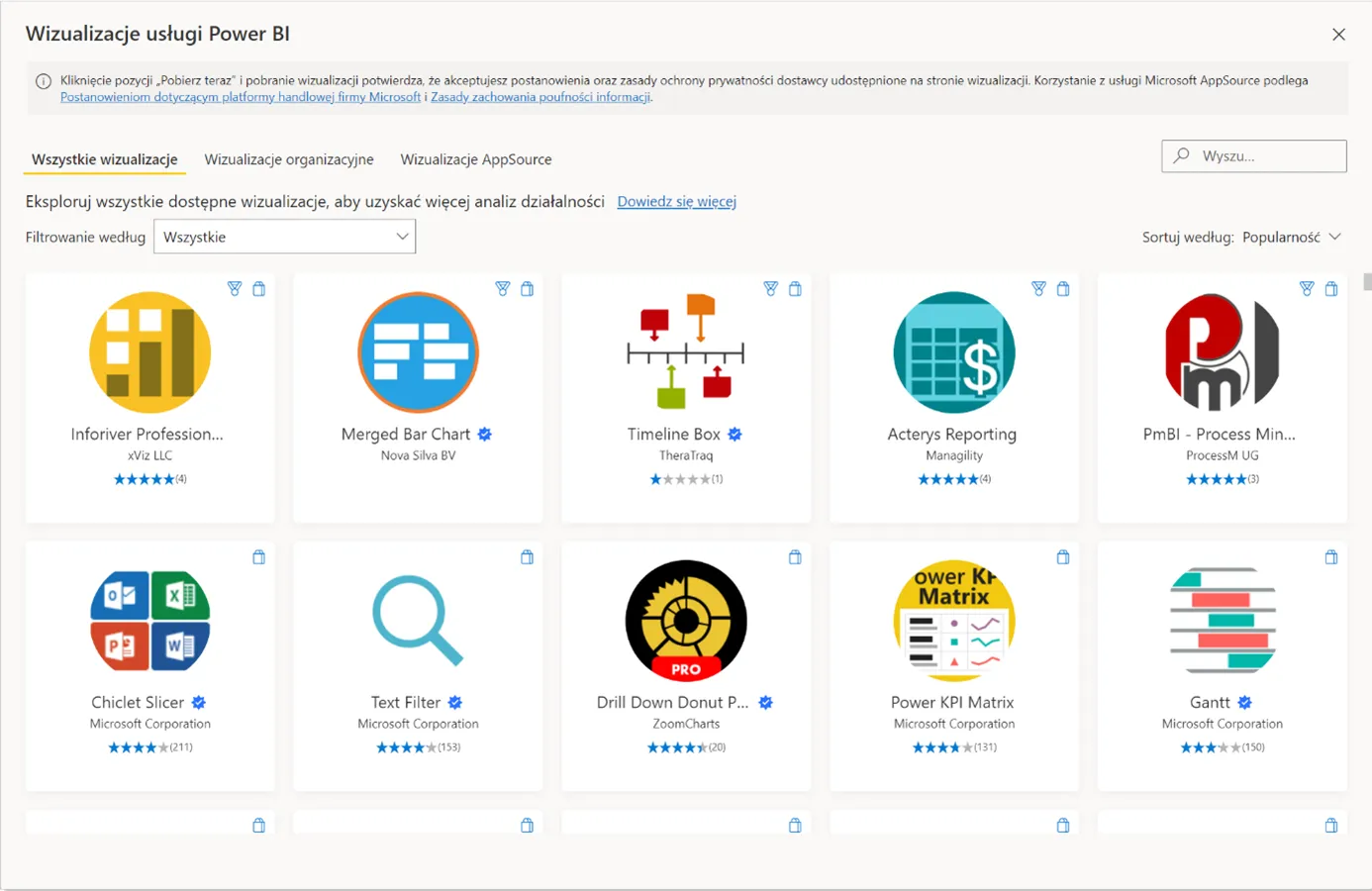Click the shopping bag icon on Merged Bar Chart card
Image resolution: width=1372 pixels, height=891 pixels.
[528, 289]
